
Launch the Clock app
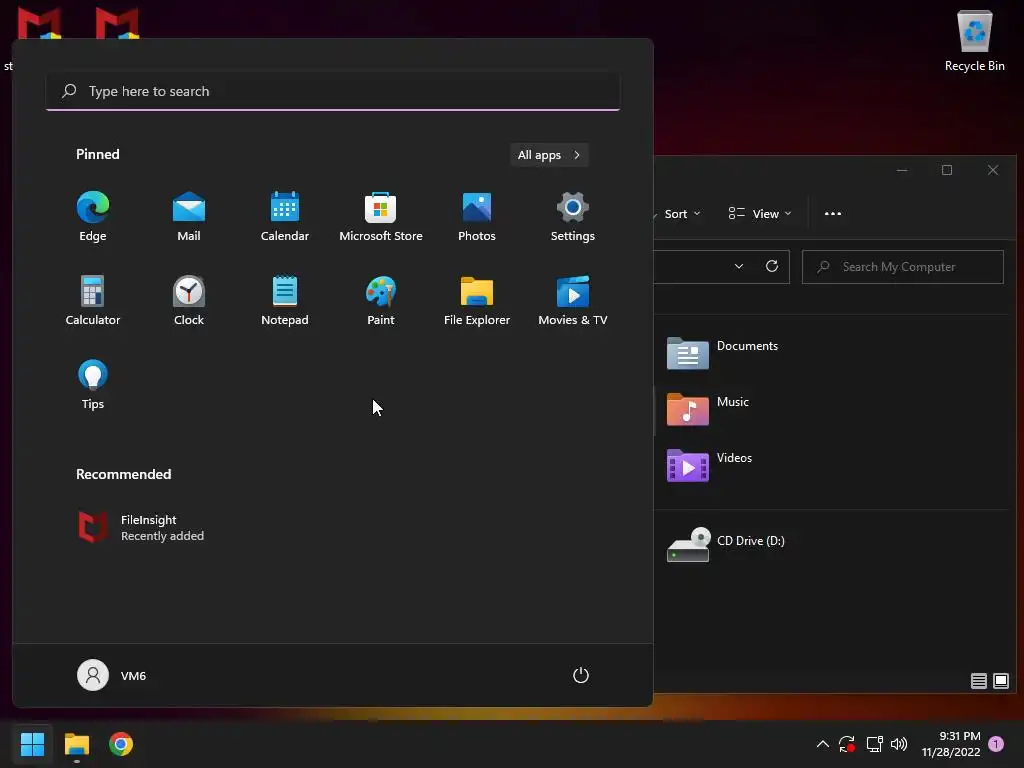tap(189, 301)
